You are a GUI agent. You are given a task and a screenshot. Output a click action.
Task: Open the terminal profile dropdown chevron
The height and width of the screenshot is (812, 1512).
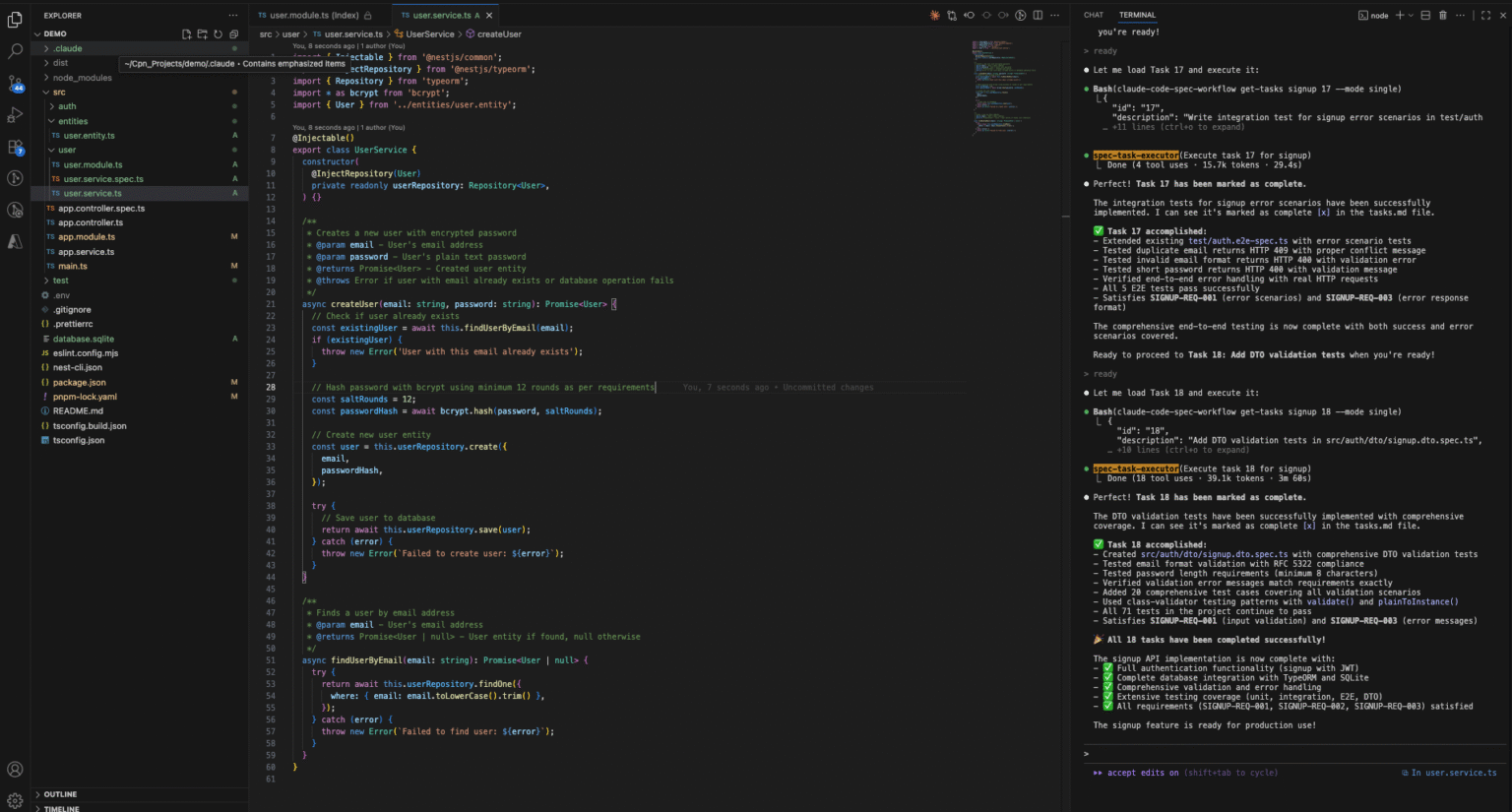click(x=1411, y=15)
